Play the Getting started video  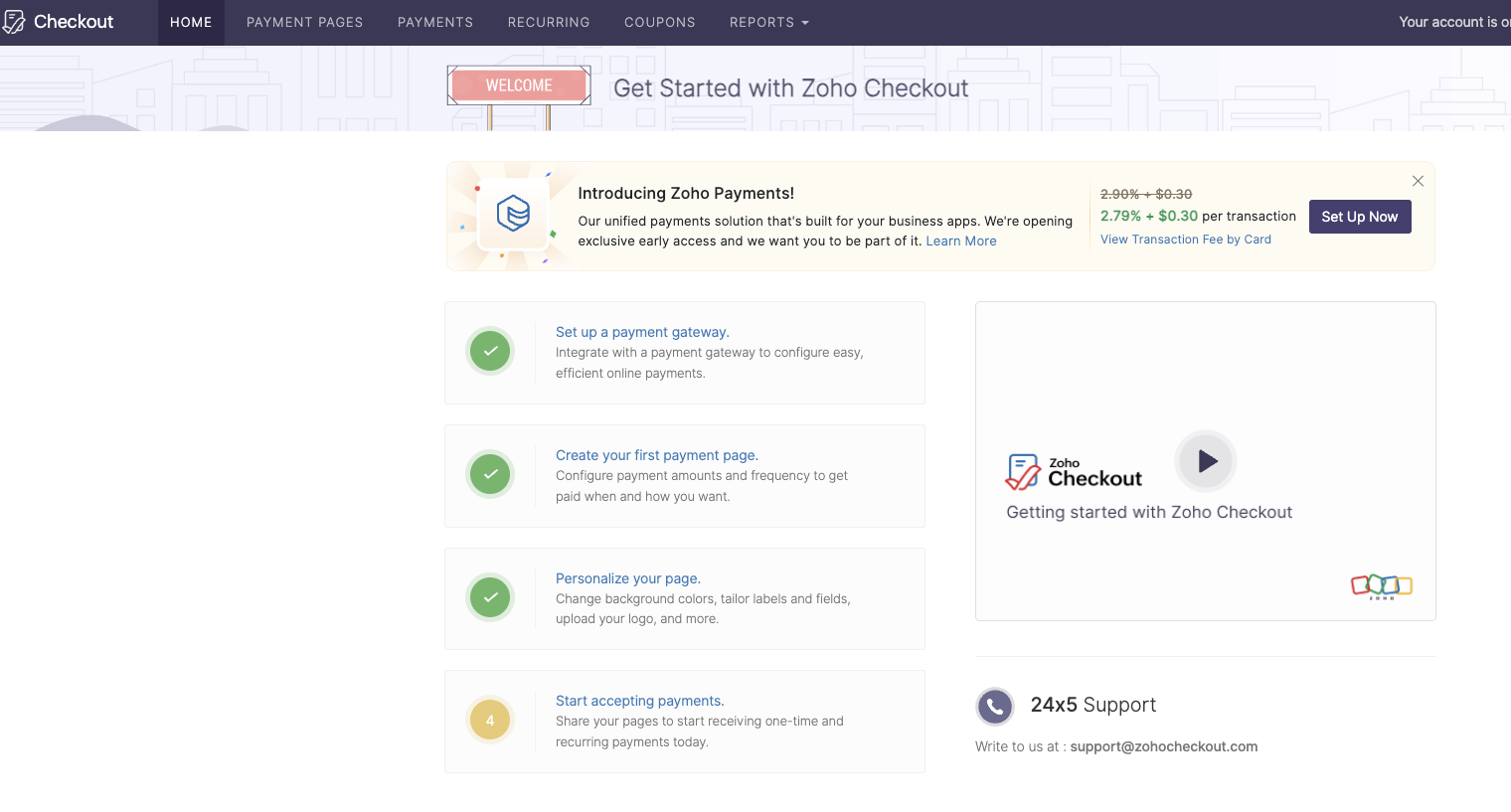pyautogui.click(x=1206, y=461)
